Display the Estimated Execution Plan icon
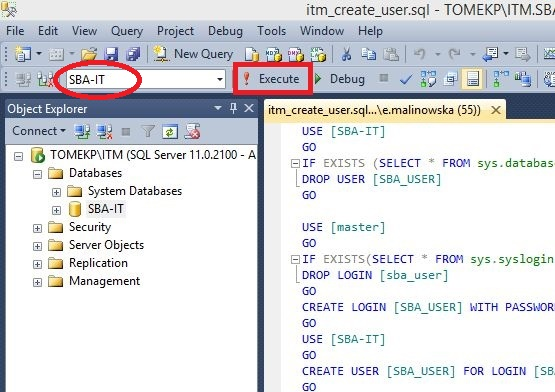Viewport: 555px width, 392px height. click(x=428, y=79)
